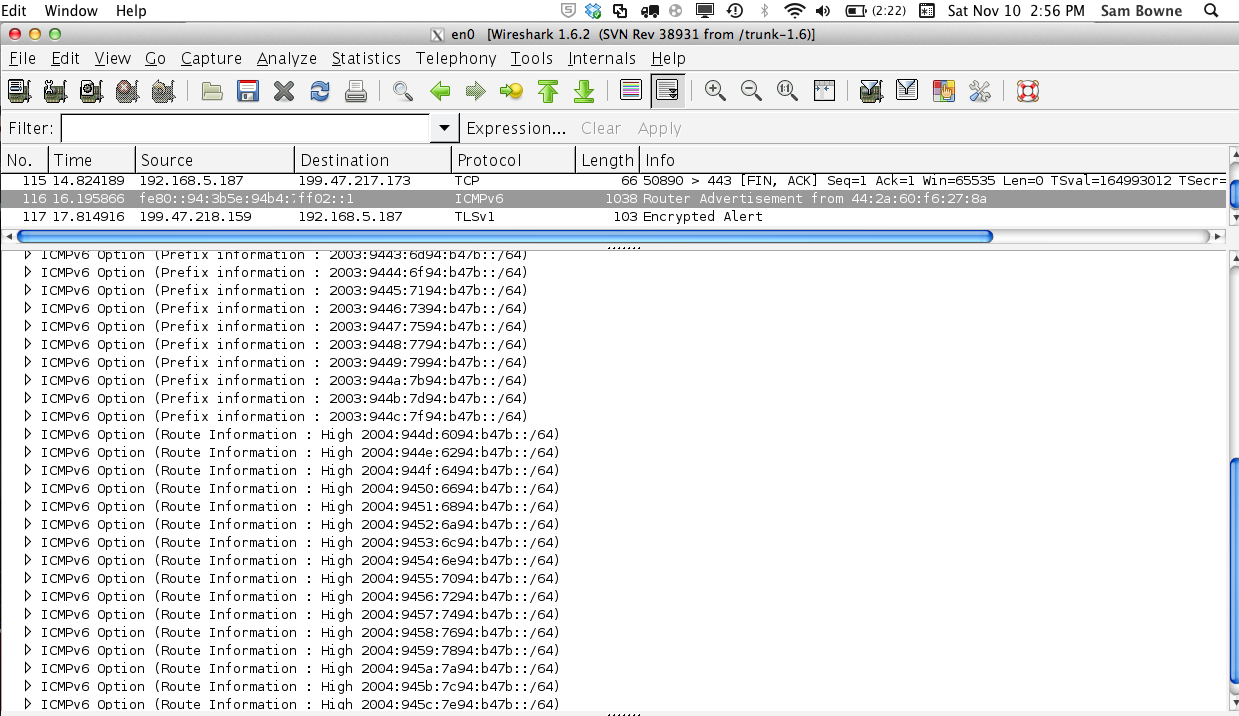Open the Analyze menu

287,58
